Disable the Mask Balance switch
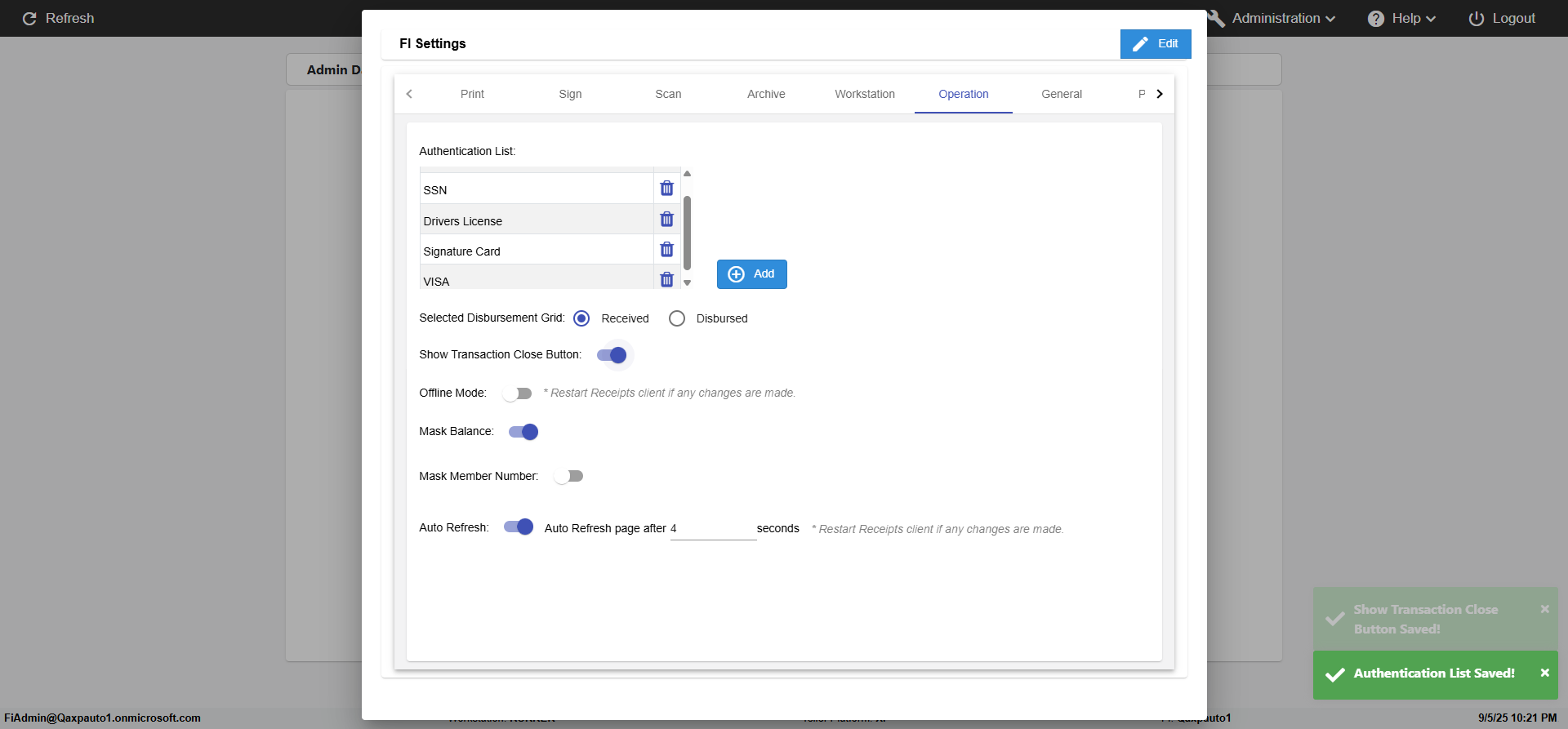Image resolution: width=1568 pixels, height=729 pixels. click(523, 432)
